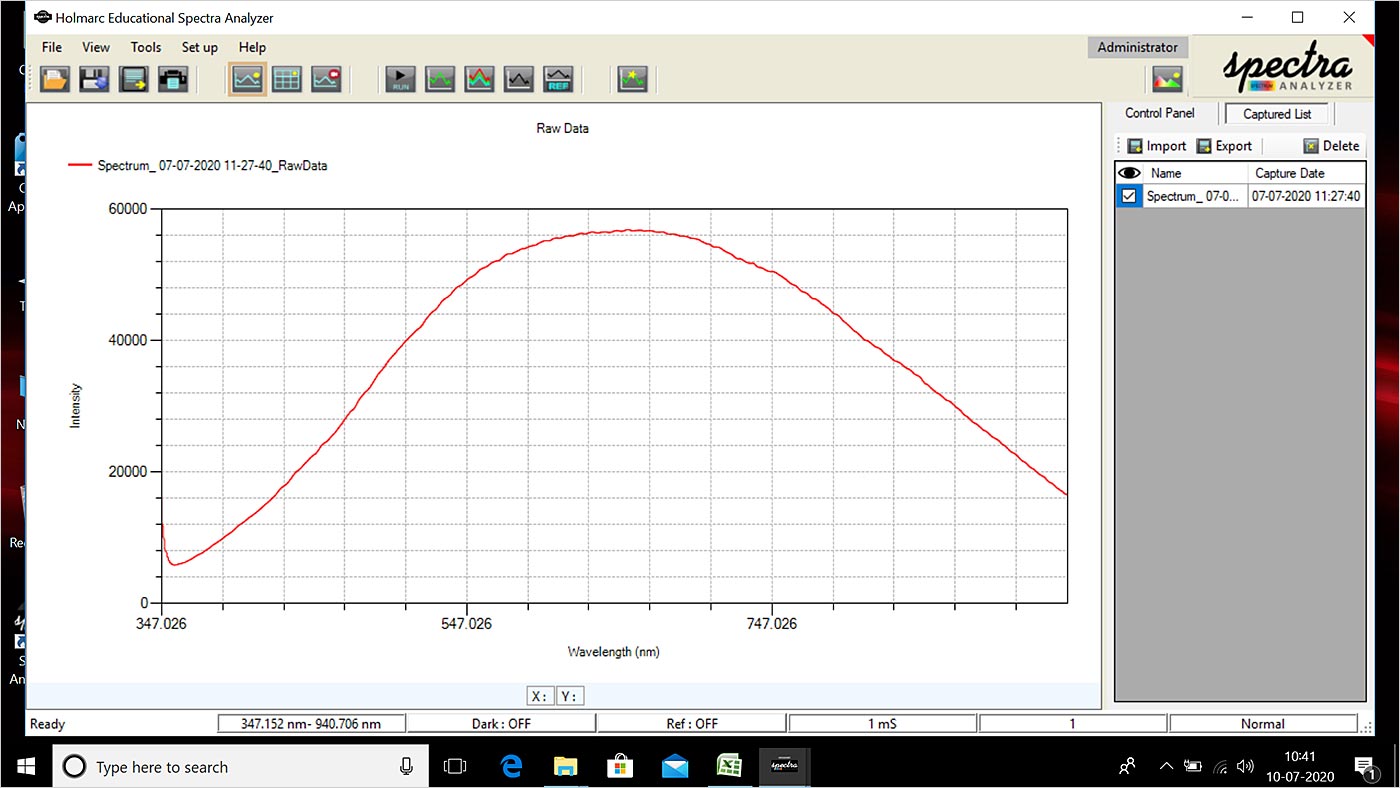This screenshot has width=1400, height=788.
Task: Click the Open file folder icon
Action: click(x=54, y=79)
